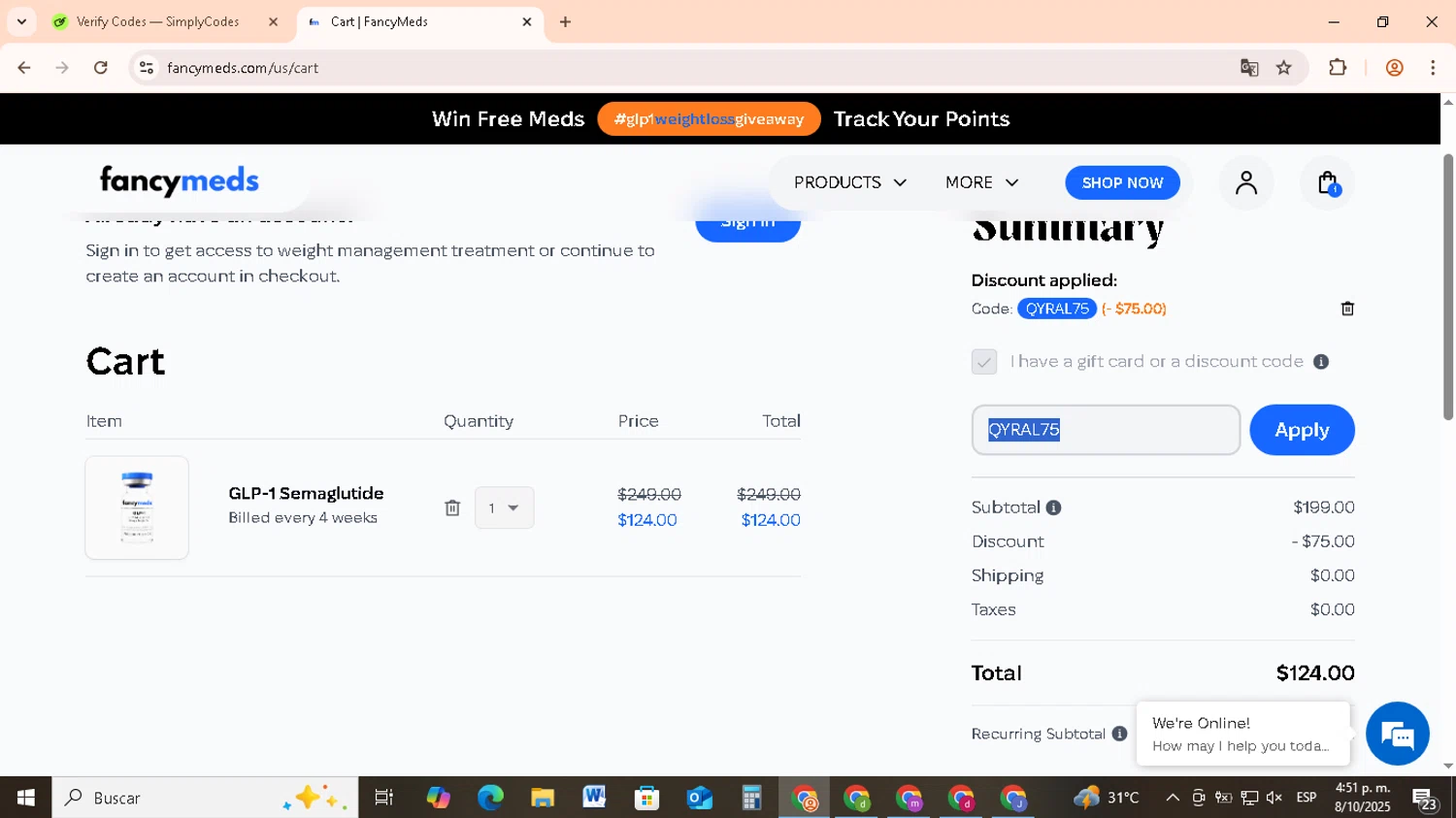This screenshot has height=818, width=1456.
Task: Click the SHOP NOW button
Action: [1122, 182]
